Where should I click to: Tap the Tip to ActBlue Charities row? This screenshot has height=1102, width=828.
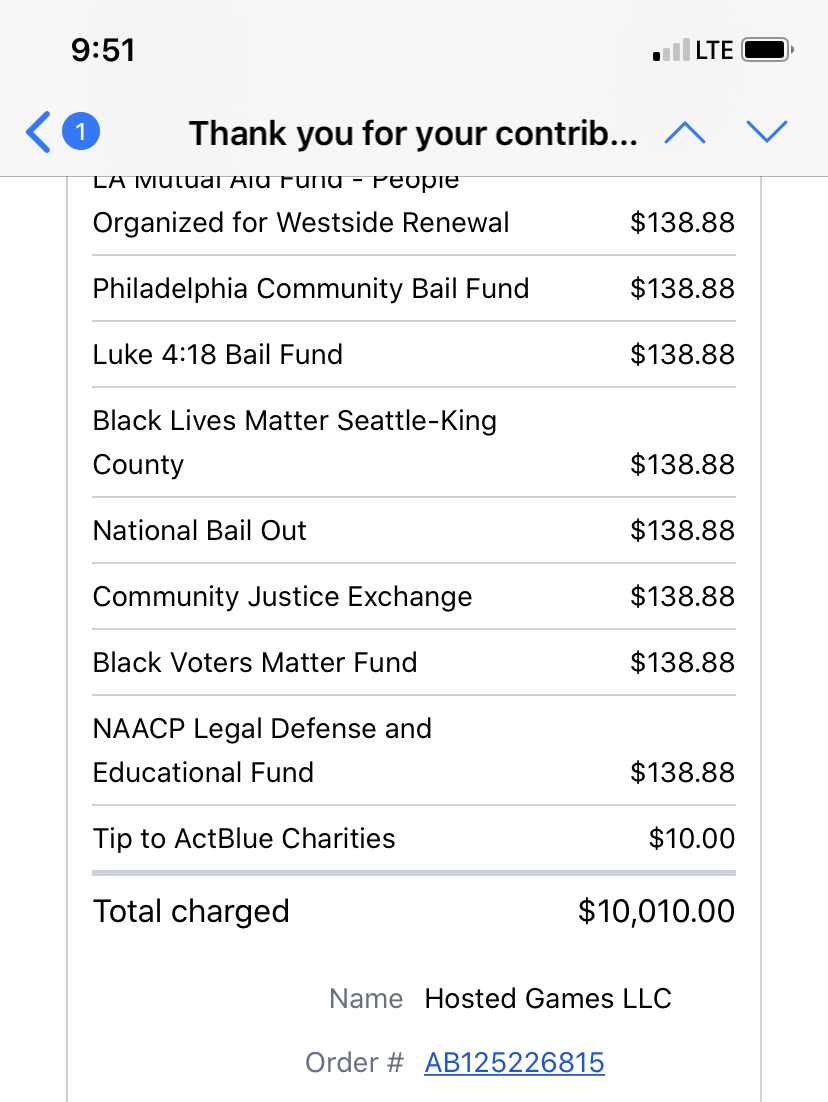(x=244, y=839)
